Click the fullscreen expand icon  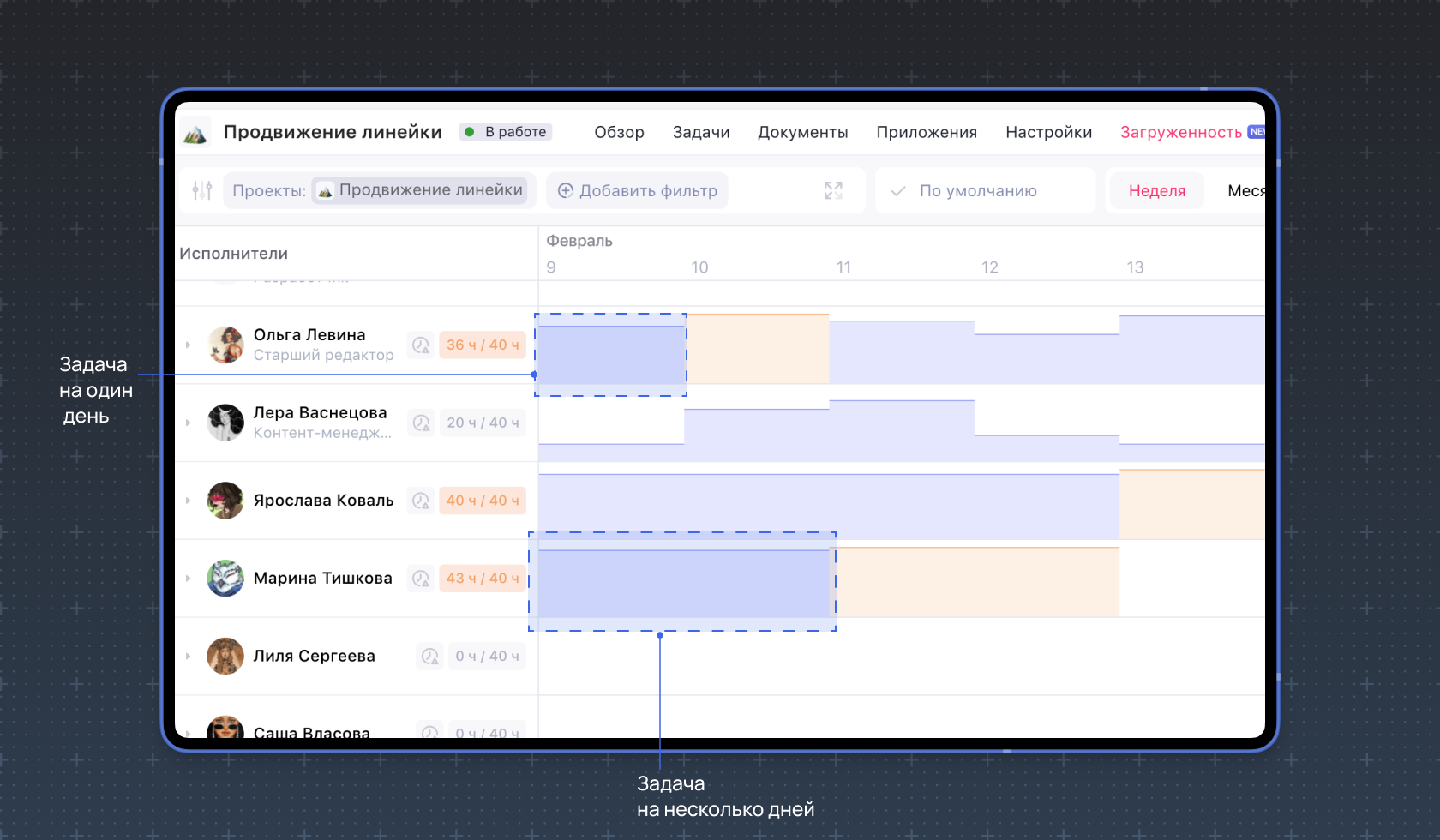click(833, 190)
